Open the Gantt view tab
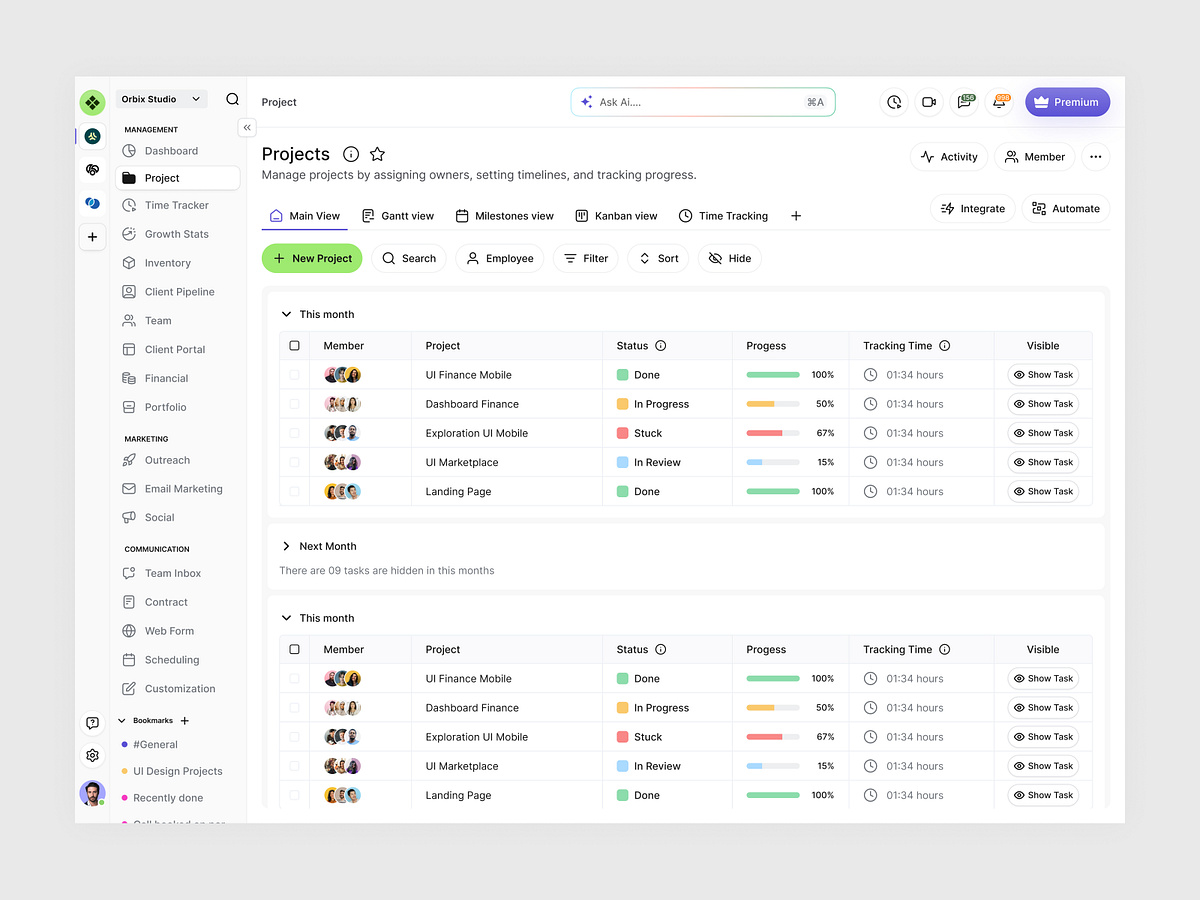The height and width of the screenshot is (900, 1200). tap(398, 215)
